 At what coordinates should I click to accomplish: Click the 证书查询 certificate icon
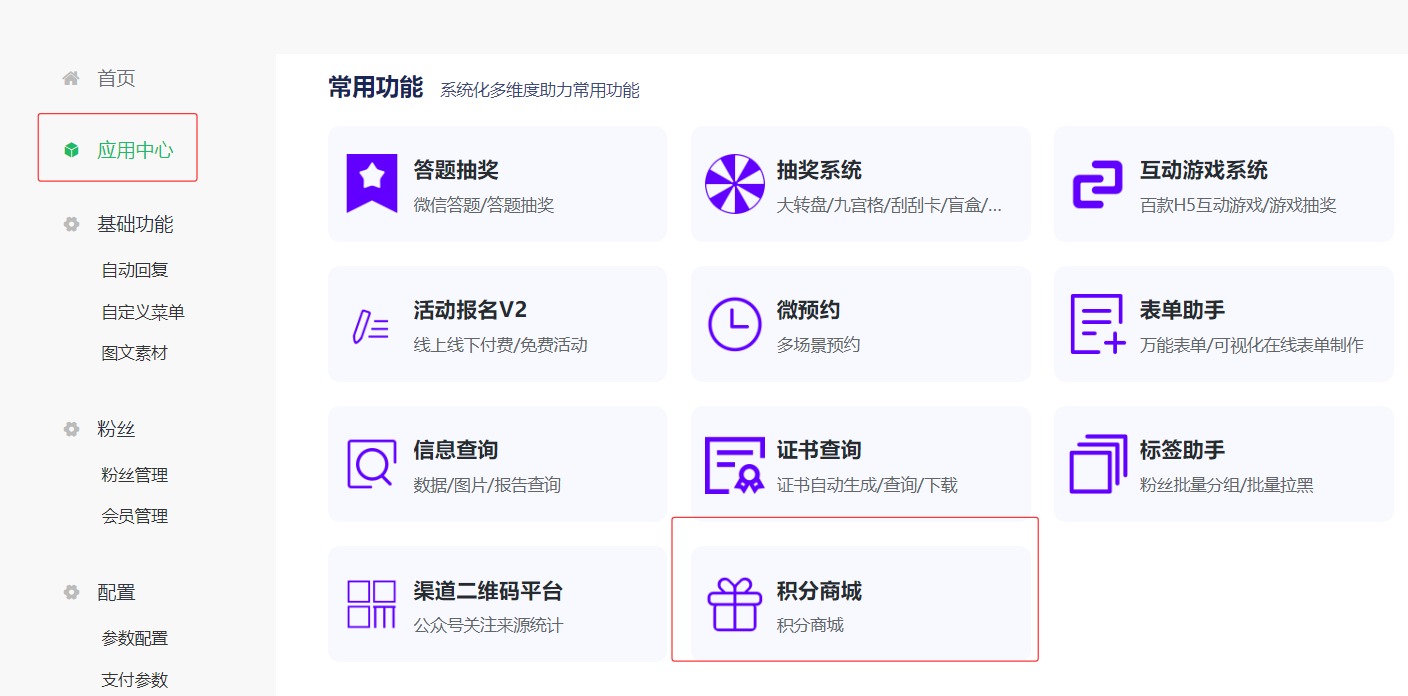(735, 465)
